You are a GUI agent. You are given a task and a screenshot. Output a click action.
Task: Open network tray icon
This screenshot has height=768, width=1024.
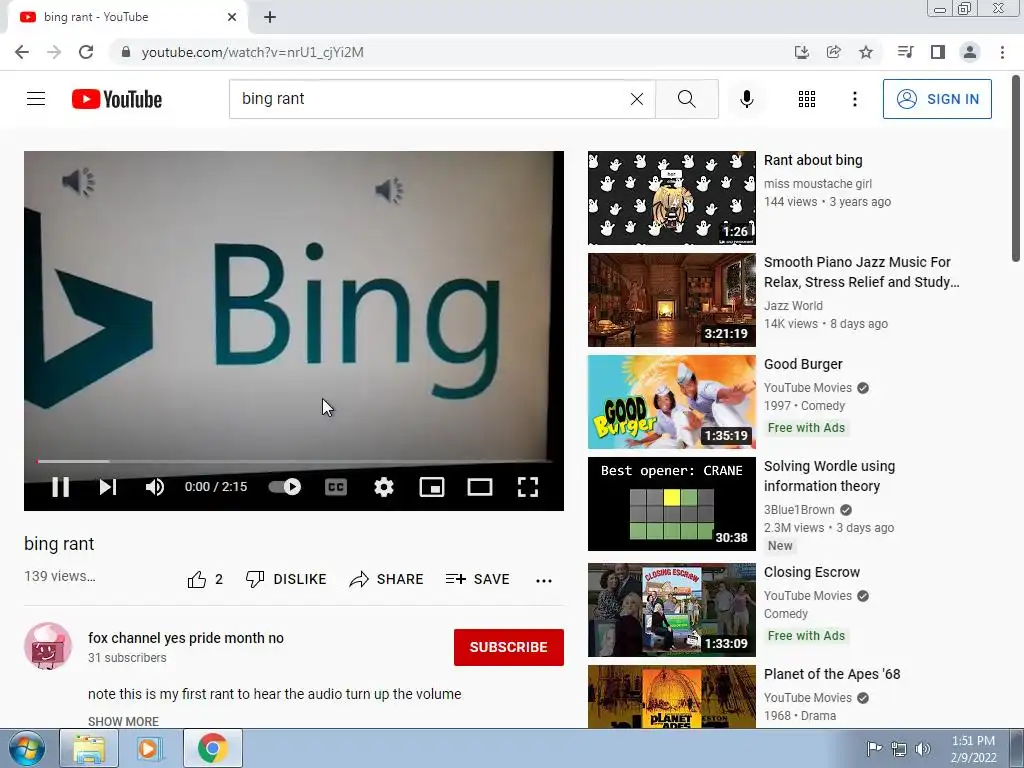click(x=899, y=749)
